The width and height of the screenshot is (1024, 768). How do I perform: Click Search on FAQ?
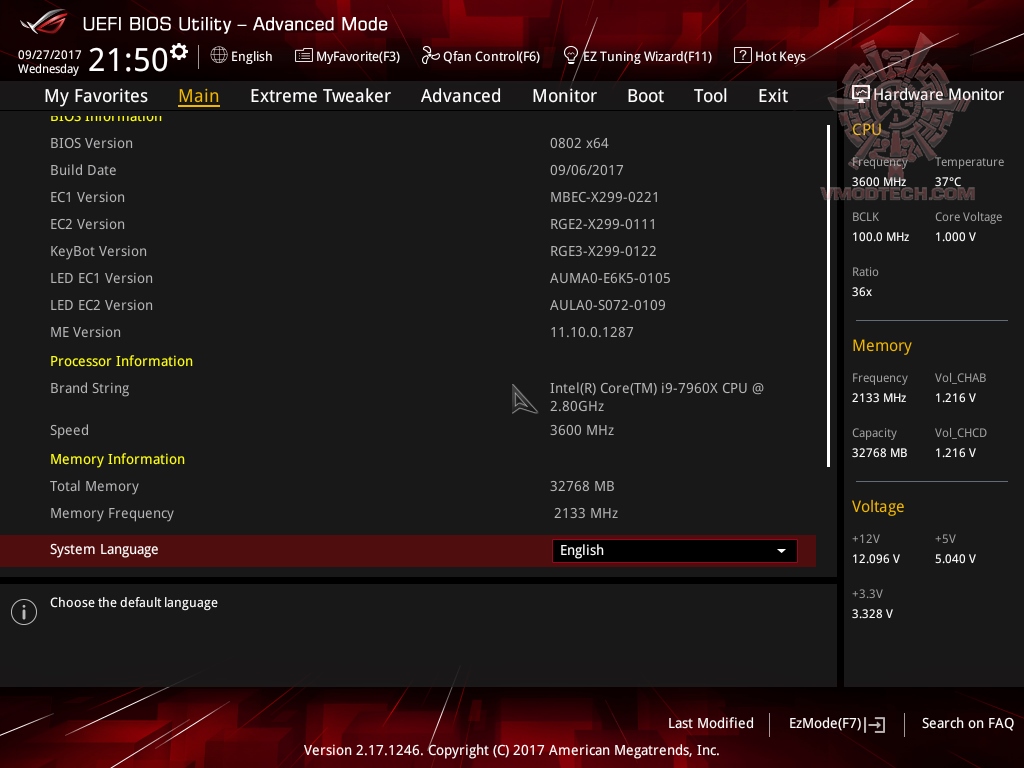[967, 723]
